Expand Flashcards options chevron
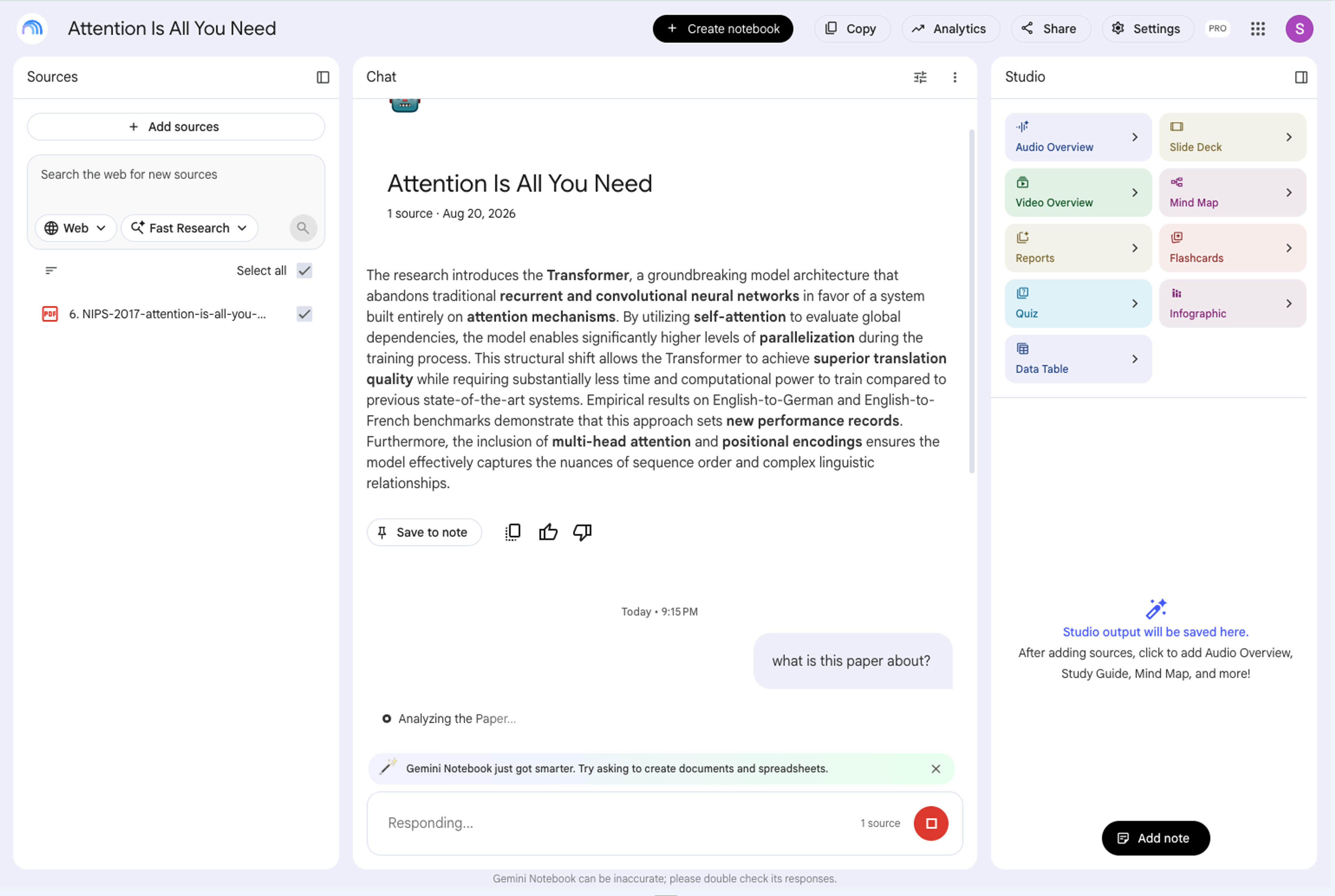Image resolution: width=1335 pixels, height=896 pixels. pos(1289,248)
